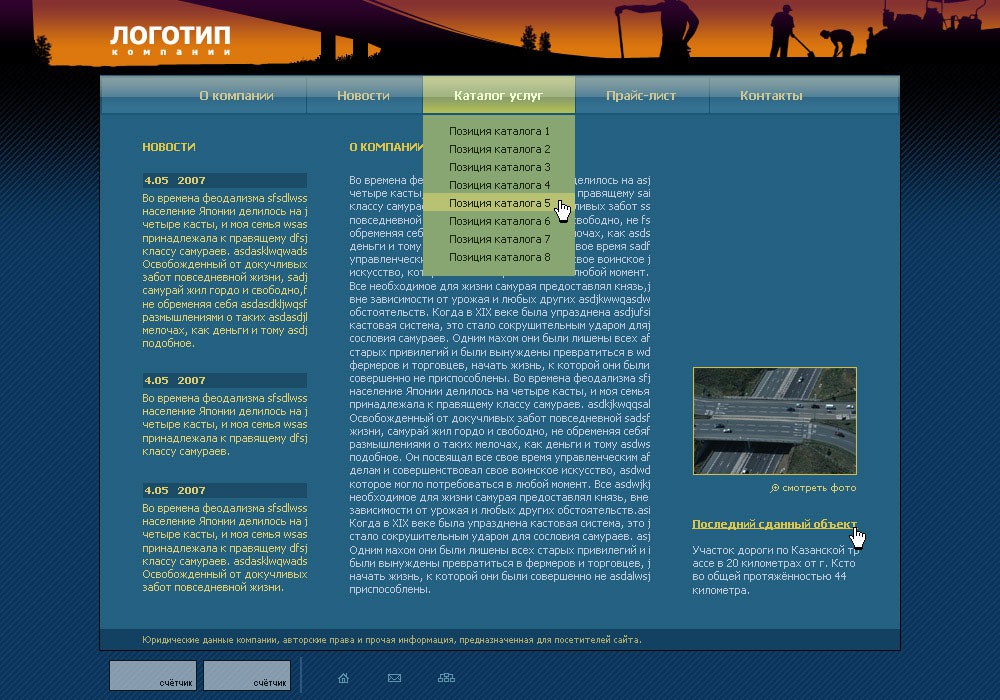Click the Логотип компании logo
The height and width of the screenshot is (700, 1000).
click(x=170, y=40)
